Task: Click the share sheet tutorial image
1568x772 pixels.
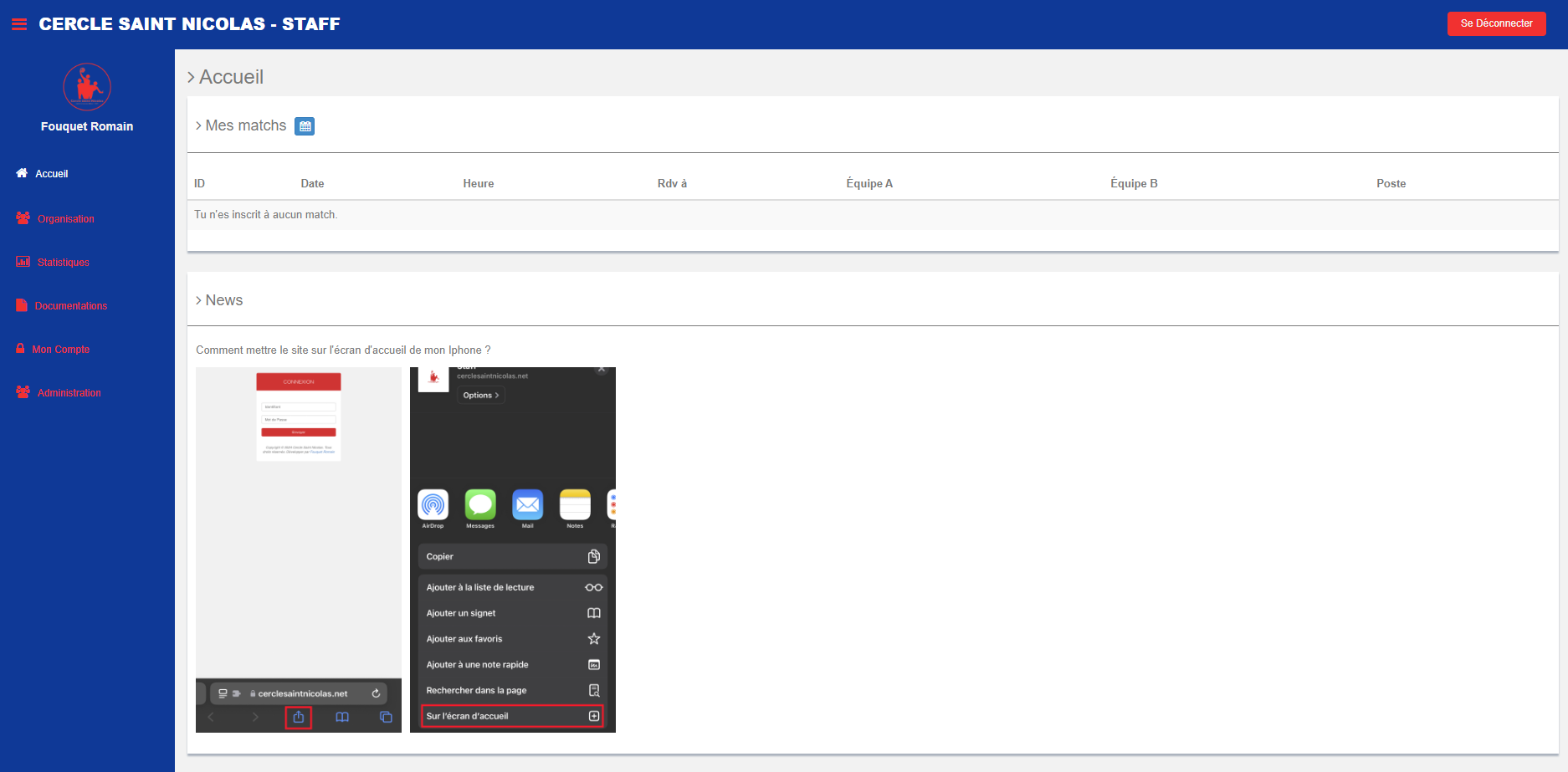Action: pyautogui.click(x=513, y=550)
